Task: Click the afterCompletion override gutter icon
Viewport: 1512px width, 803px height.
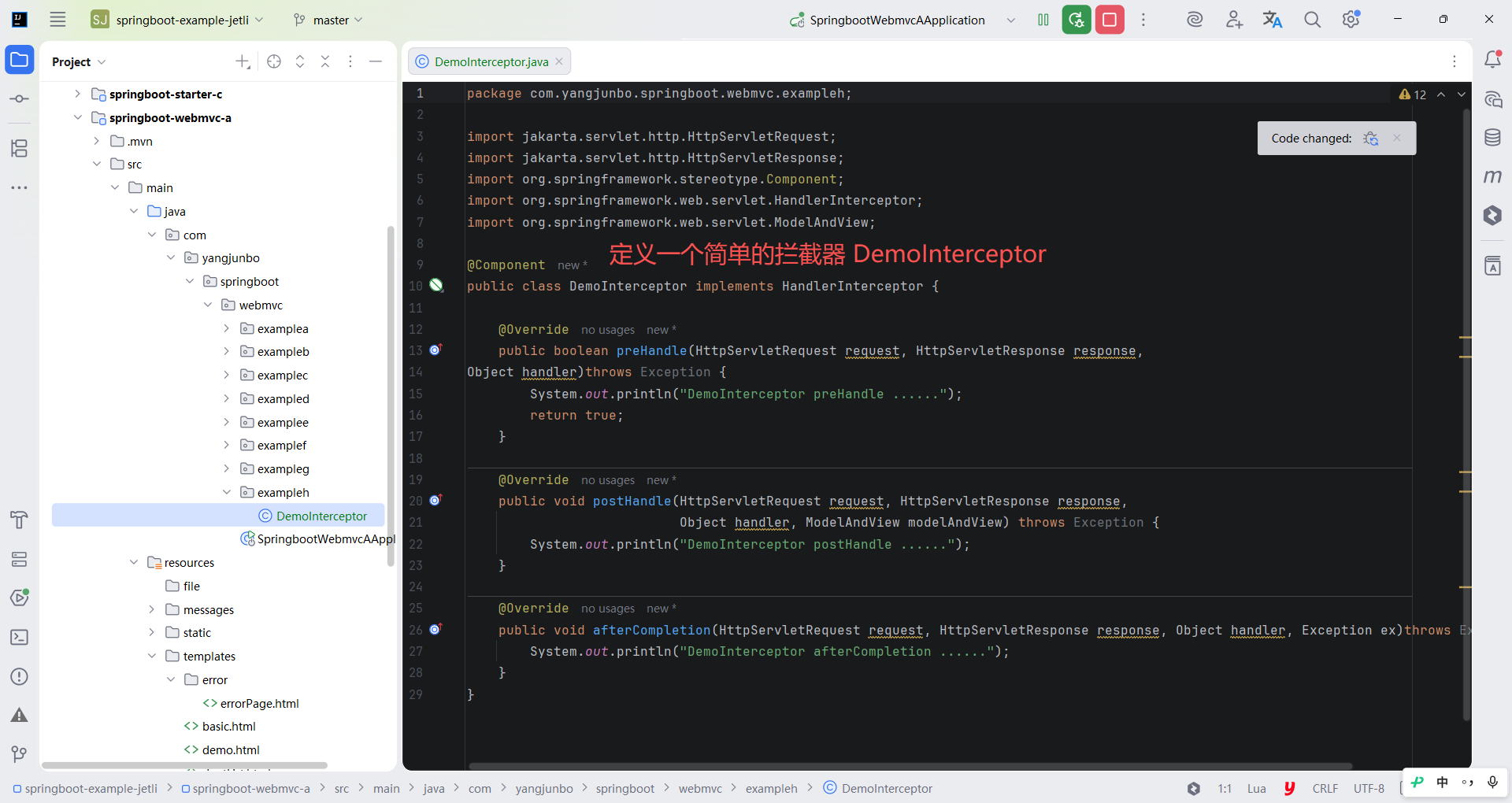Action: 435,629
